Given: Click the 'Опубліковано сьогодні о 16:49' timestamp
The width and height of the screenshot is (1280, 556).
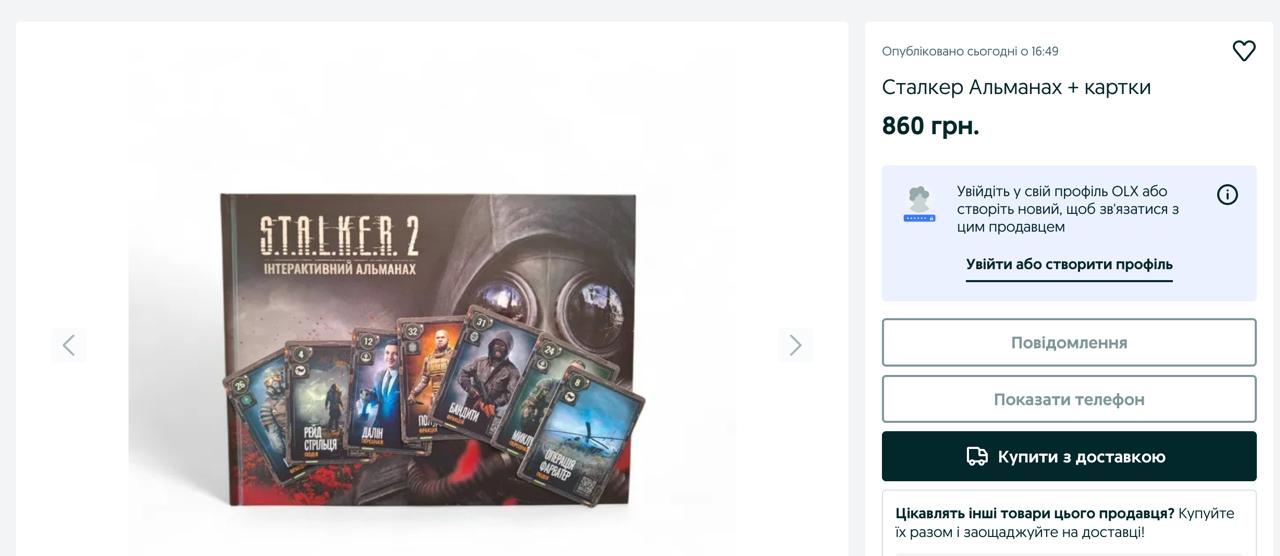Looking at the screenshot, I should tap(970, 51).
